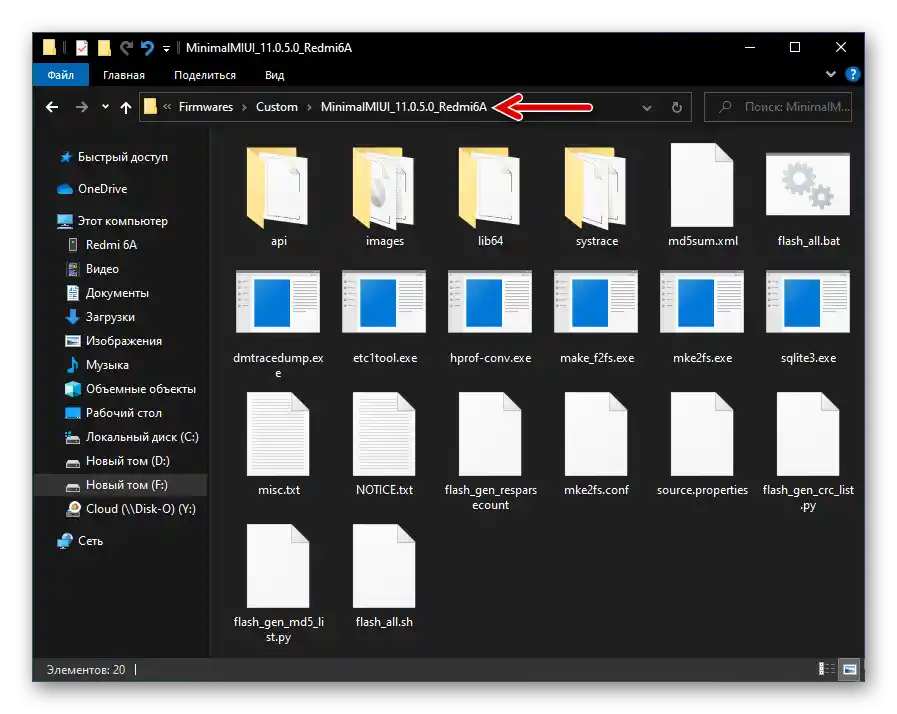Switch to large thumbnails view via status bar icon
The image size is (897, 714).
[851, 669]
